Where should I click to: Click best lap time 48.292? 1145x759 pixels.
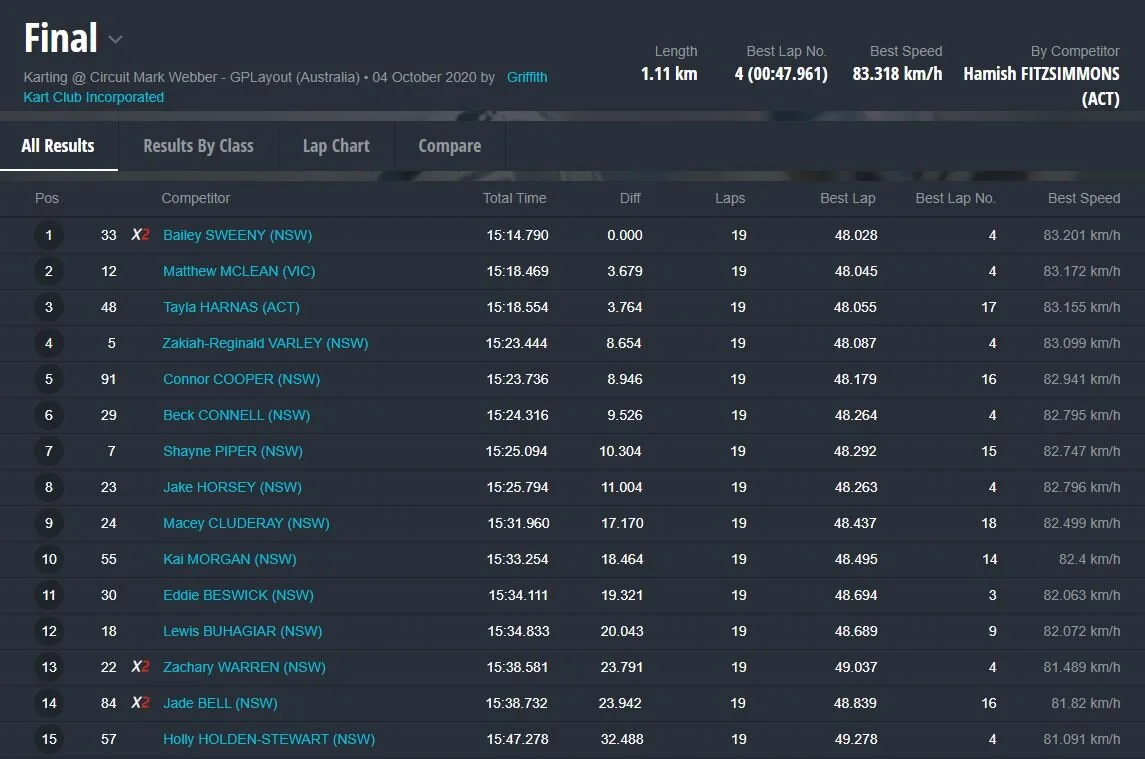[x=855, y=451]
